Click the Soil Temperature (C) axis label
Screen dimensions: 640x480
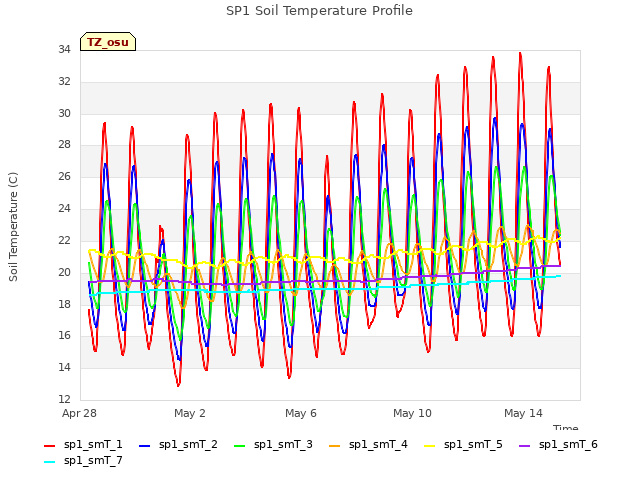(13, 227)
